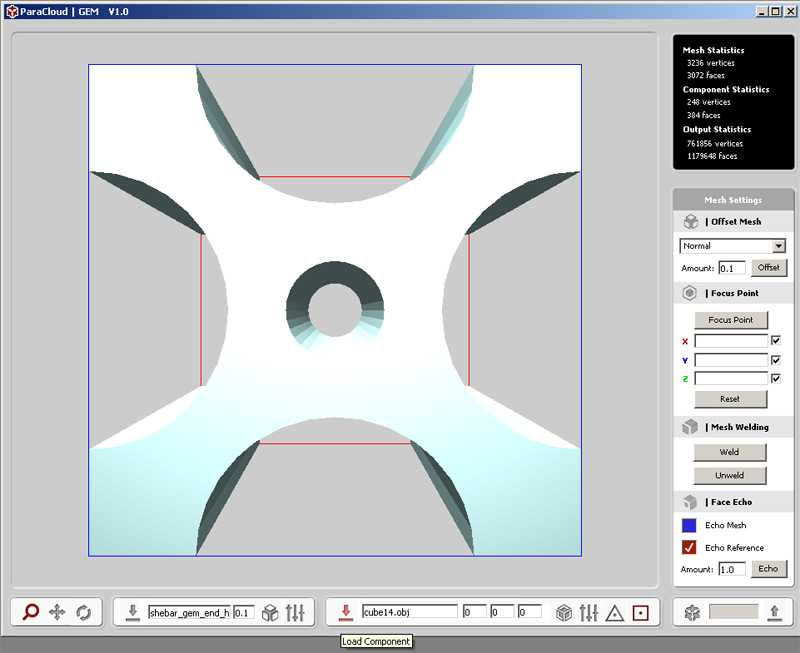Click the blue Echo Mesh swatch
Screen dimensions: 800x653
point(689,525)
